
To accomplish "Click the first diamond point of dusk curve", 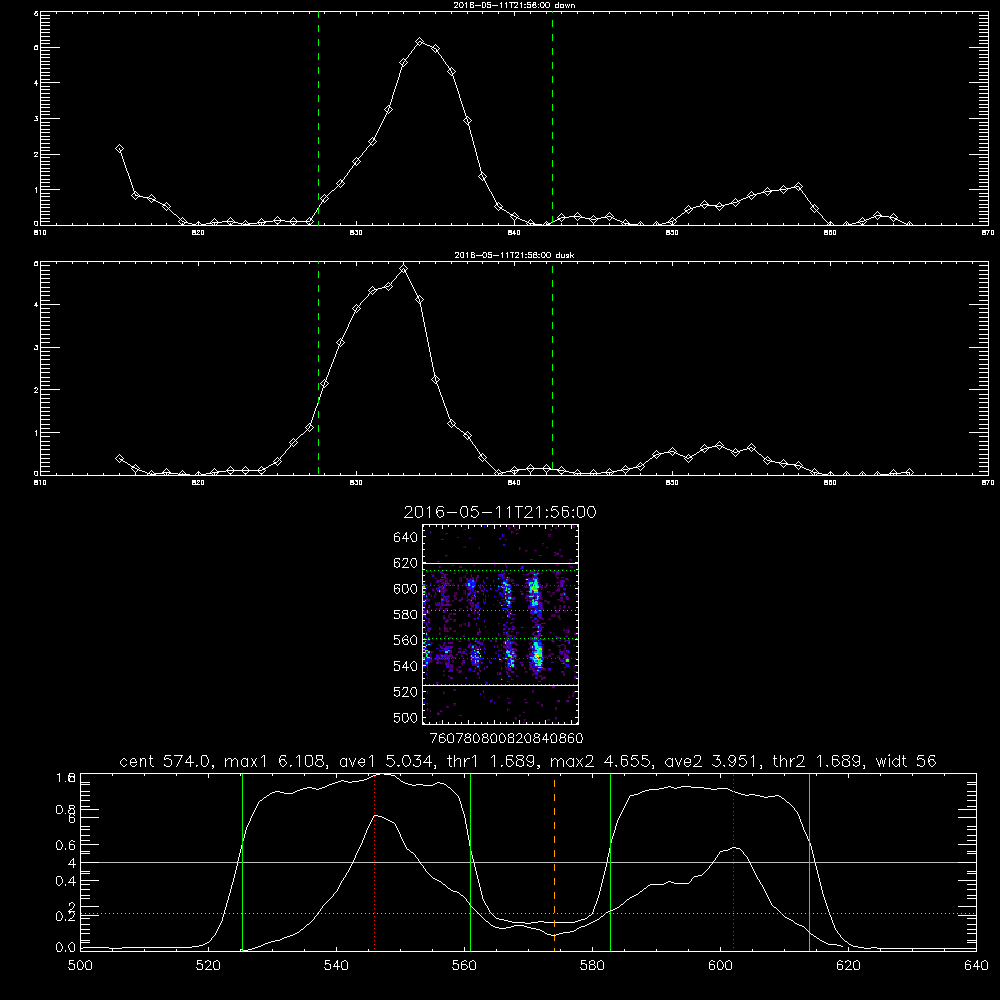I will tap(119, 459).
